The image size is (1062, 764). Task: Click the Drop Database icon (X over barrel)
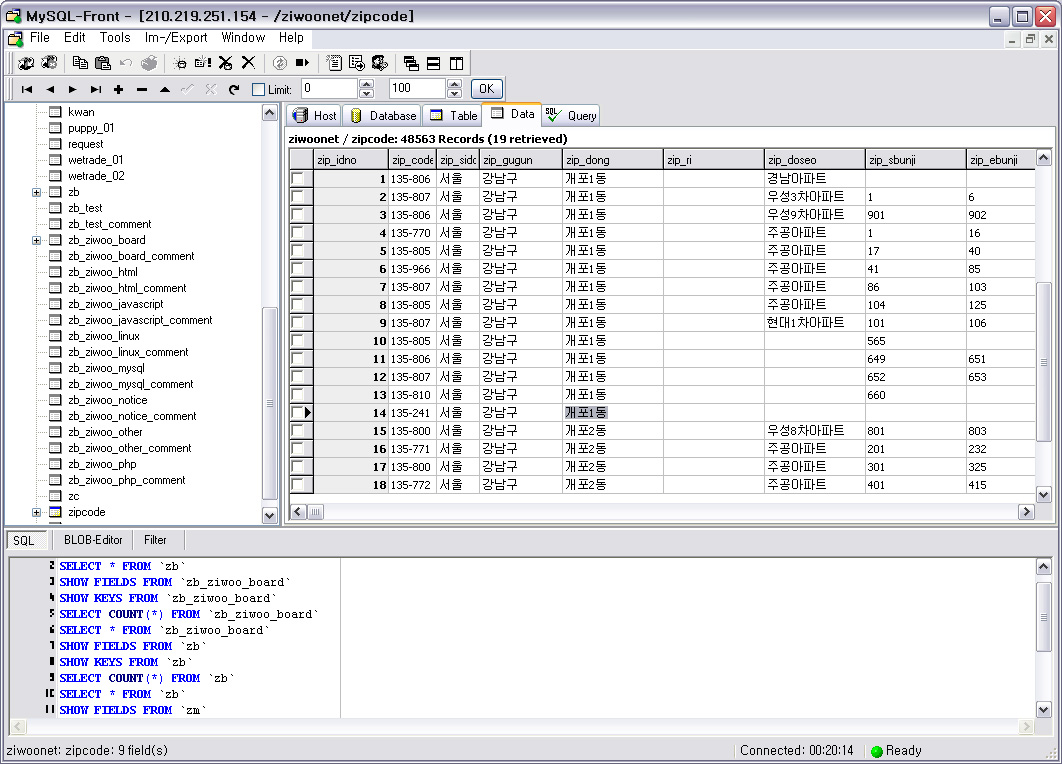226,63
